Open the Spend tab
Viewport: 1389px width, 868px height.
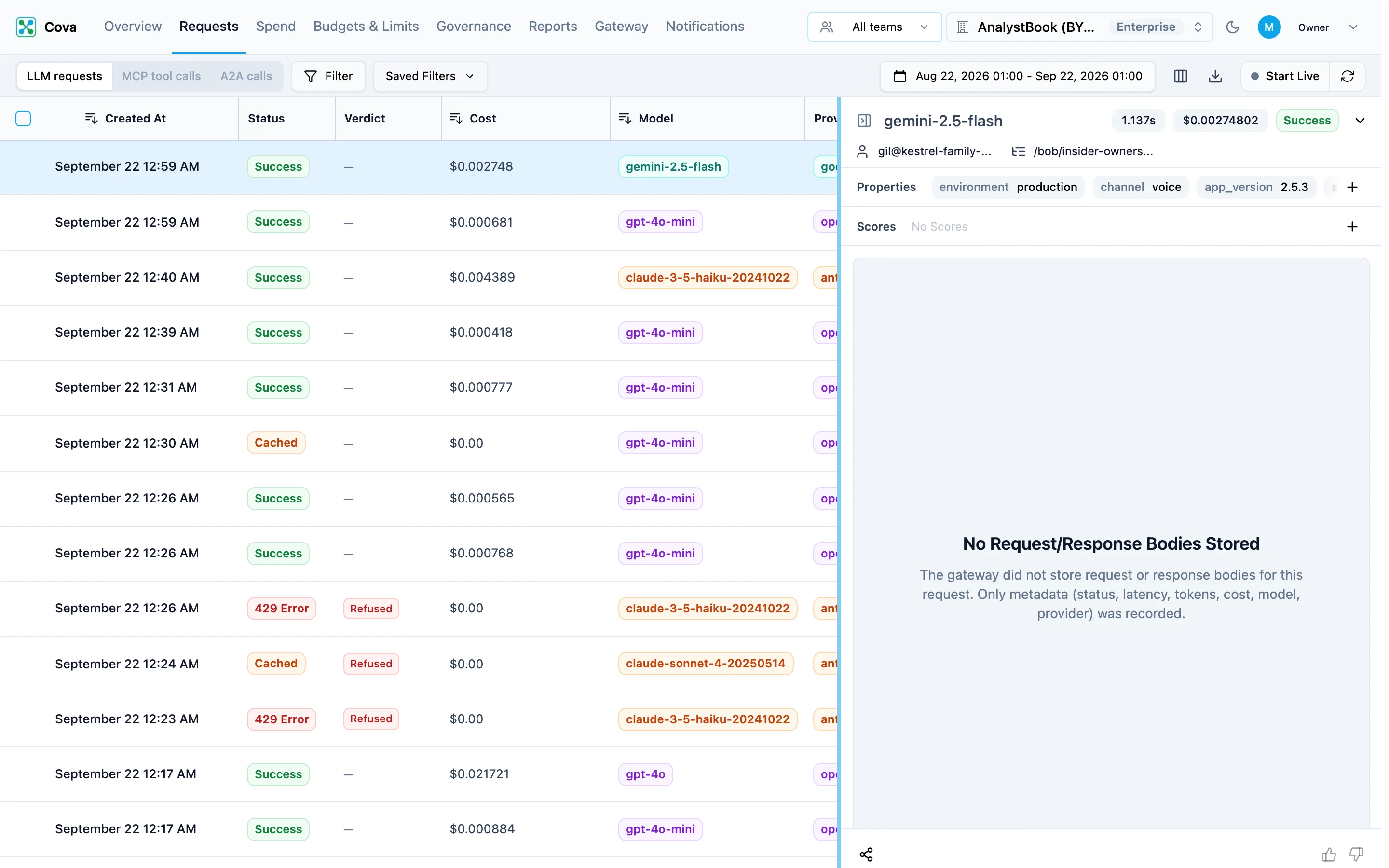click(x=275, y=27)
